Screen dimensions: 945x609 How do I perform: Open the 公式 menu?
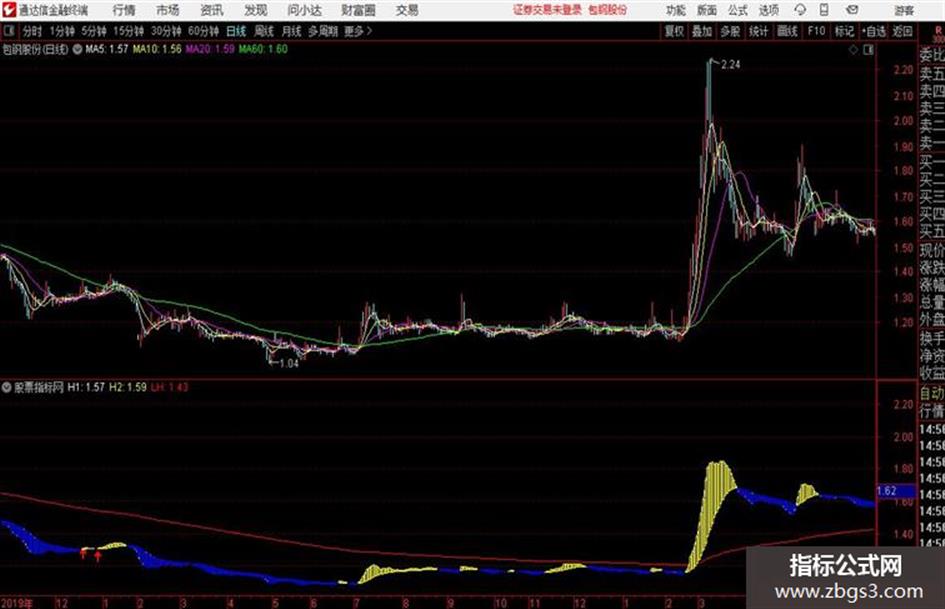[737, 10]
